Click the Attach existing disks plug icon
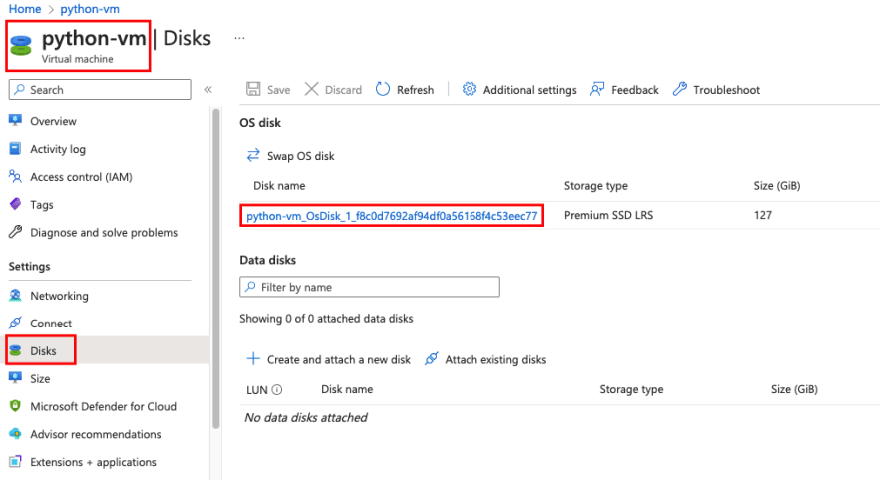Viewport: 880px width, 480px height. pyautogui.click(x=432, y=359)
